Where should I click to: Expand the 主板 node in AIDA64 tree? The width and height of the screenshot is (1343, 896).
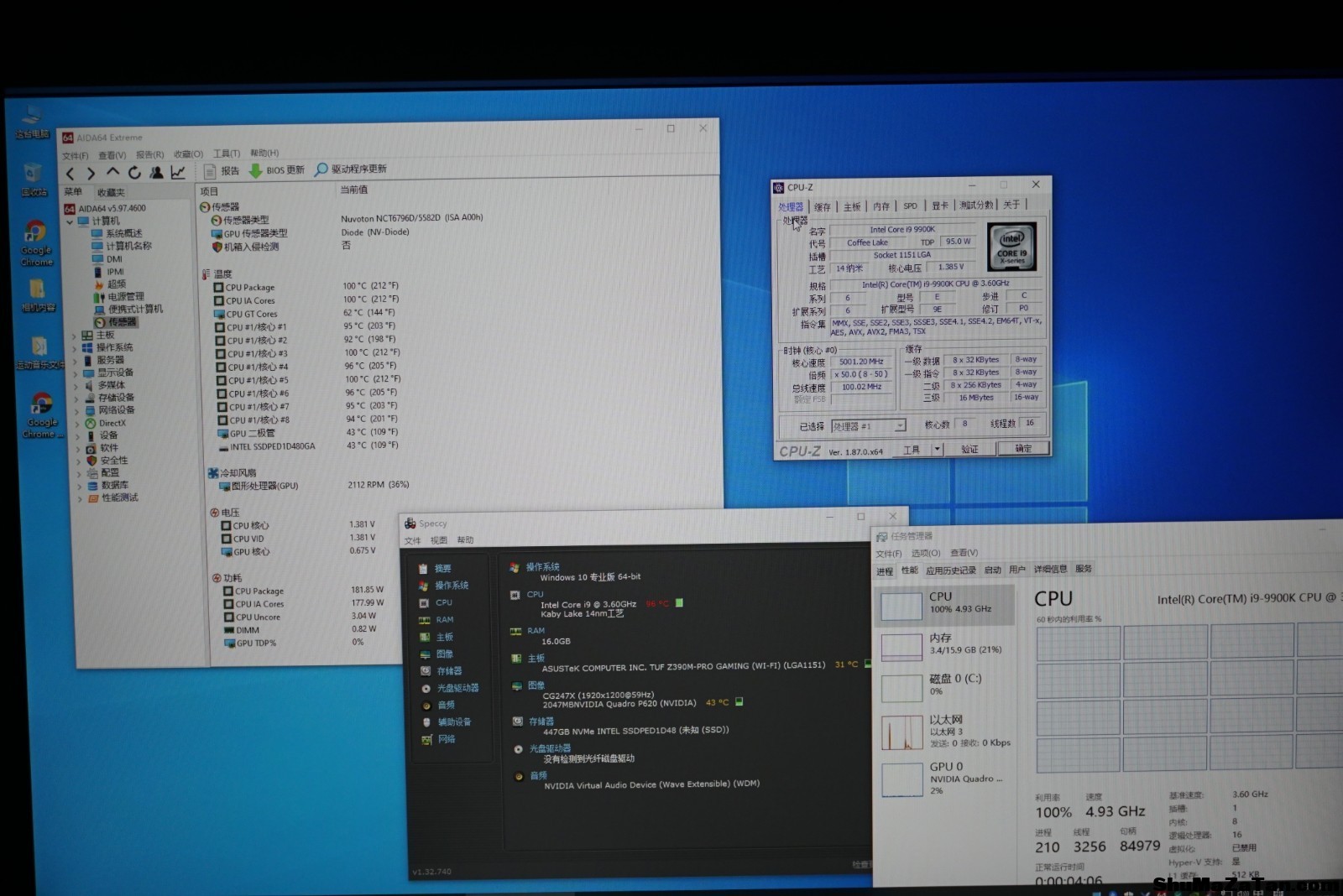[x=75, y=336]
